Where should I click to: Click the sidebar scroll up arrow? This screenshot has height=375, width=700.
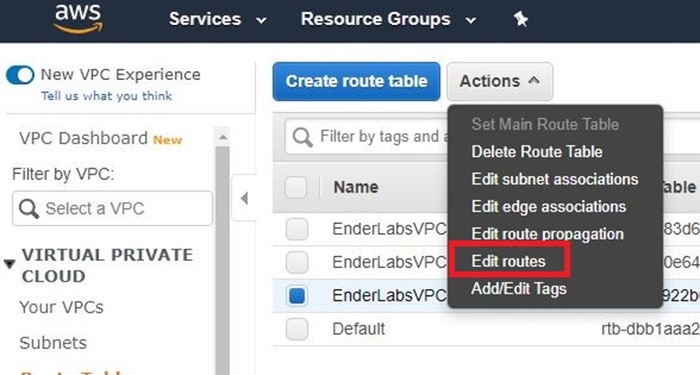point(223,137)
